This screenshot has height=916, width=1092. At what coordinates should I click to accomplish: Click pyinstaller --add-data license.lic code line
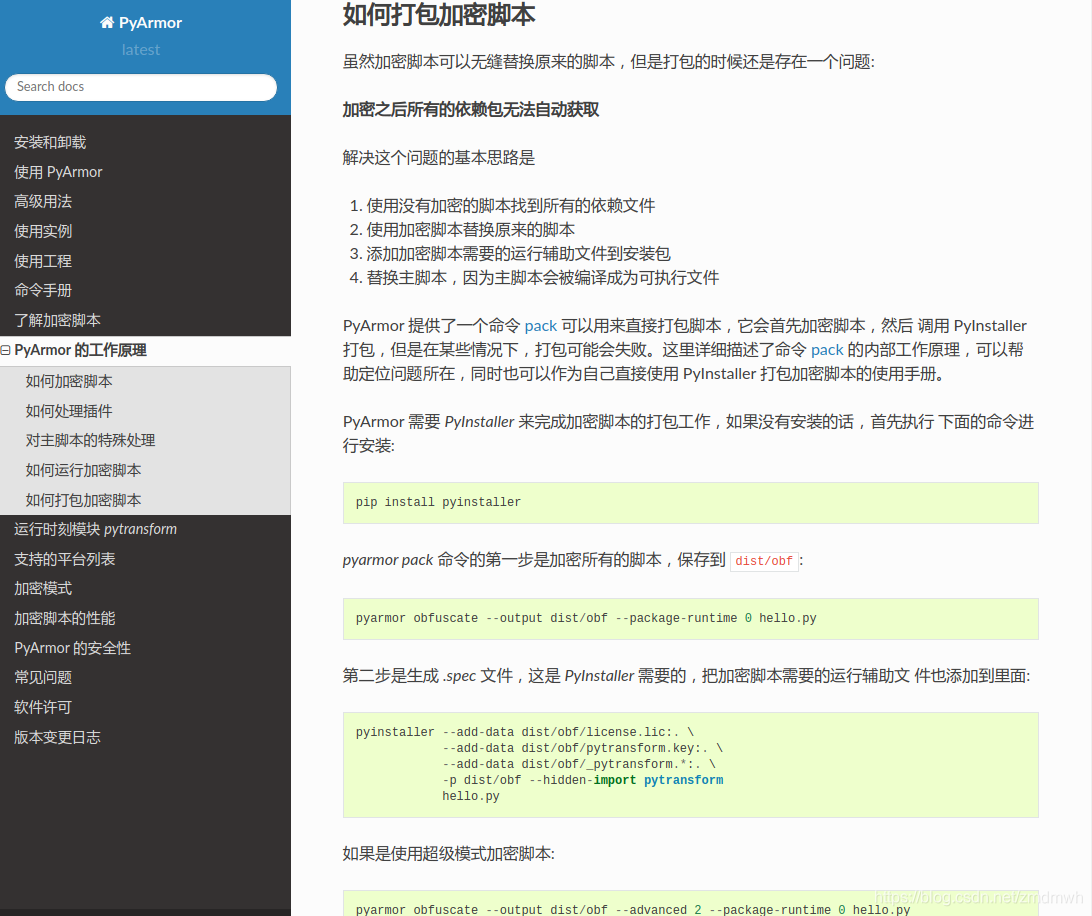[525, 732]
